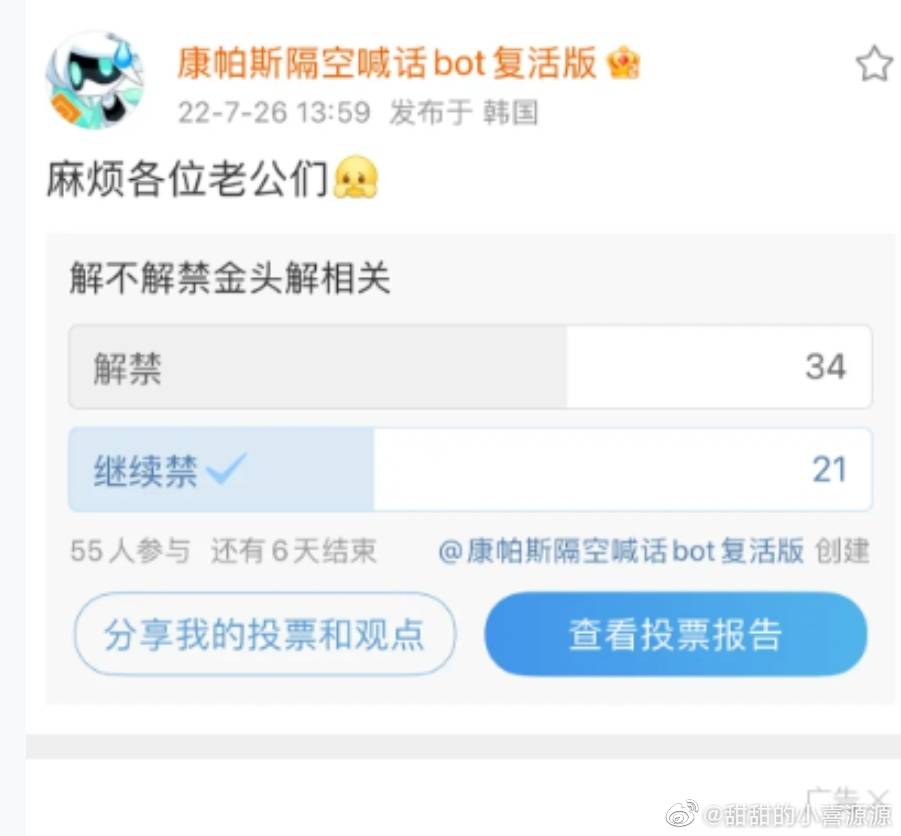Tap the crown badge beside username

623,63
